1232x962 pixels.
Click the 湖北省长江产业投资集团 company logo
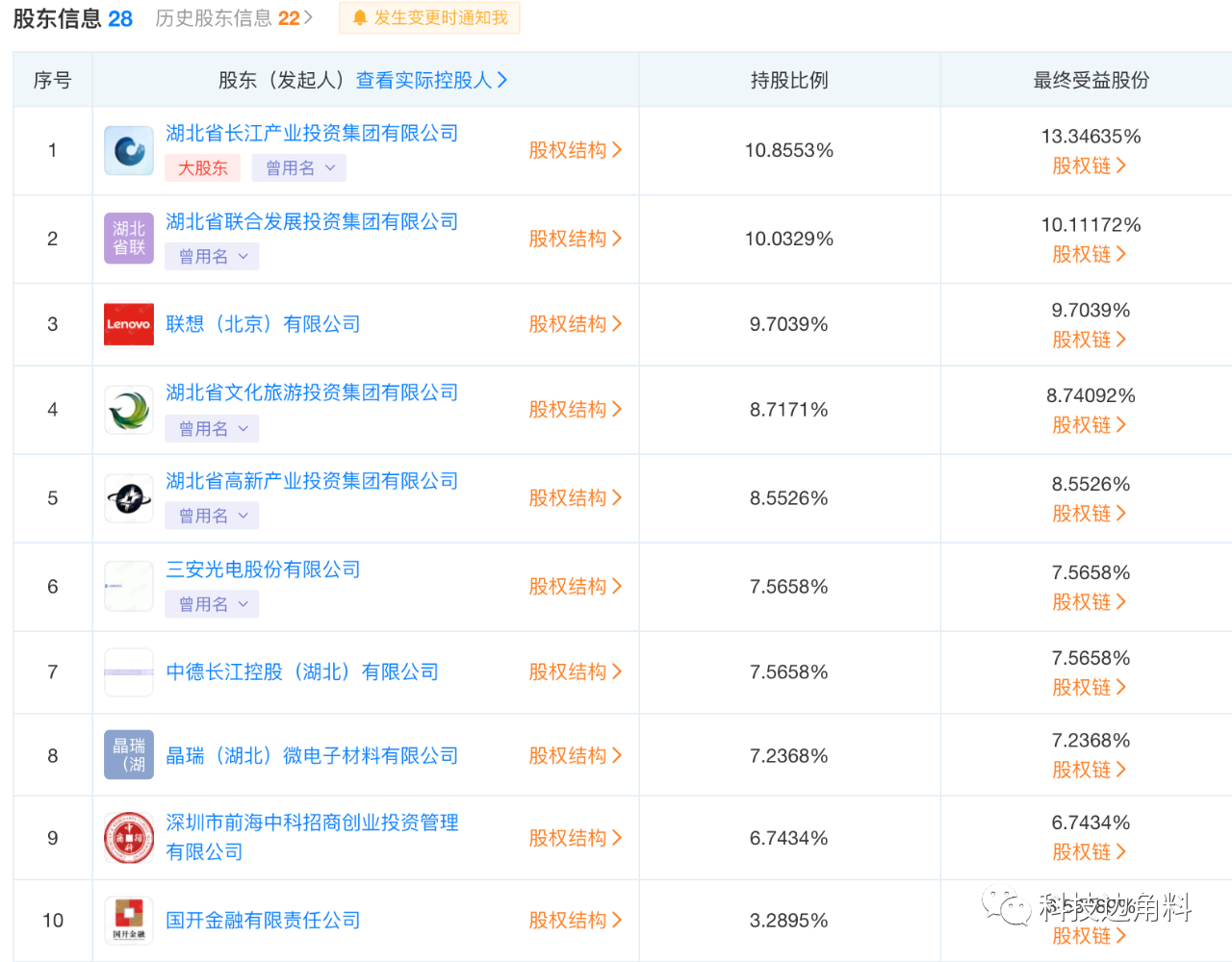129,150
